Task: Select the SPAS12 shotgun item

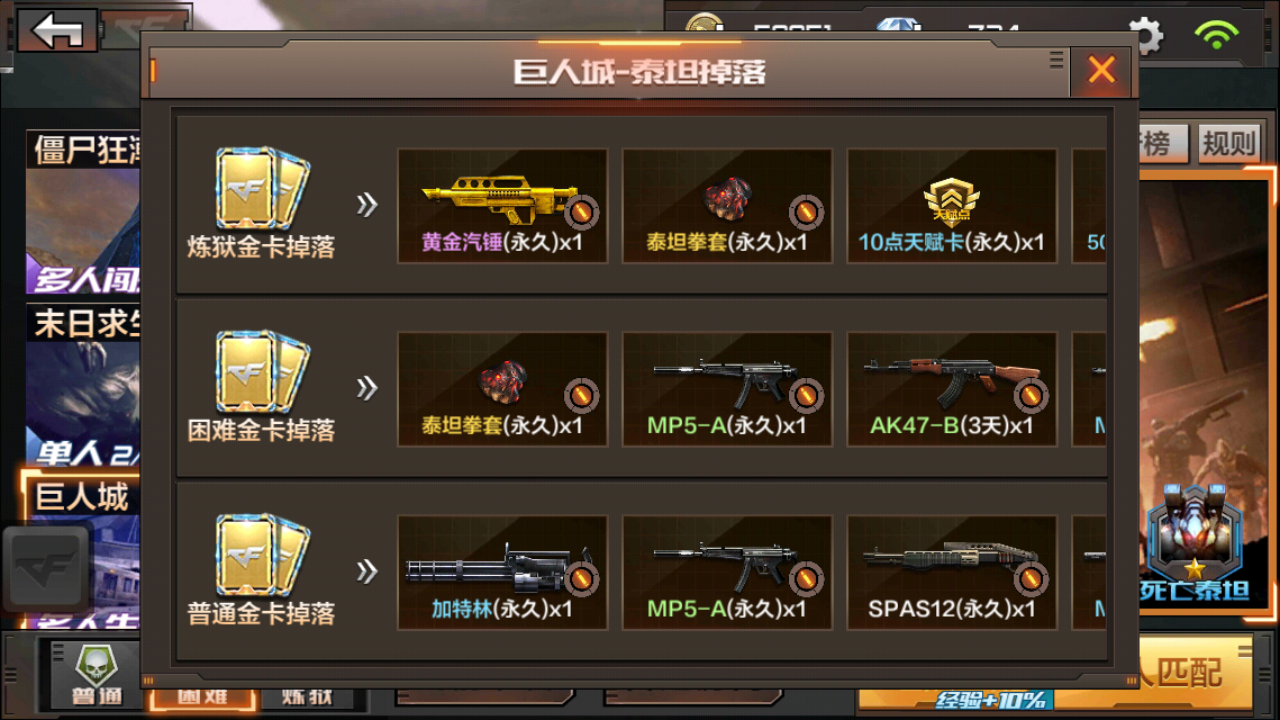Action: pyautogui.click(x=952, y=572)
